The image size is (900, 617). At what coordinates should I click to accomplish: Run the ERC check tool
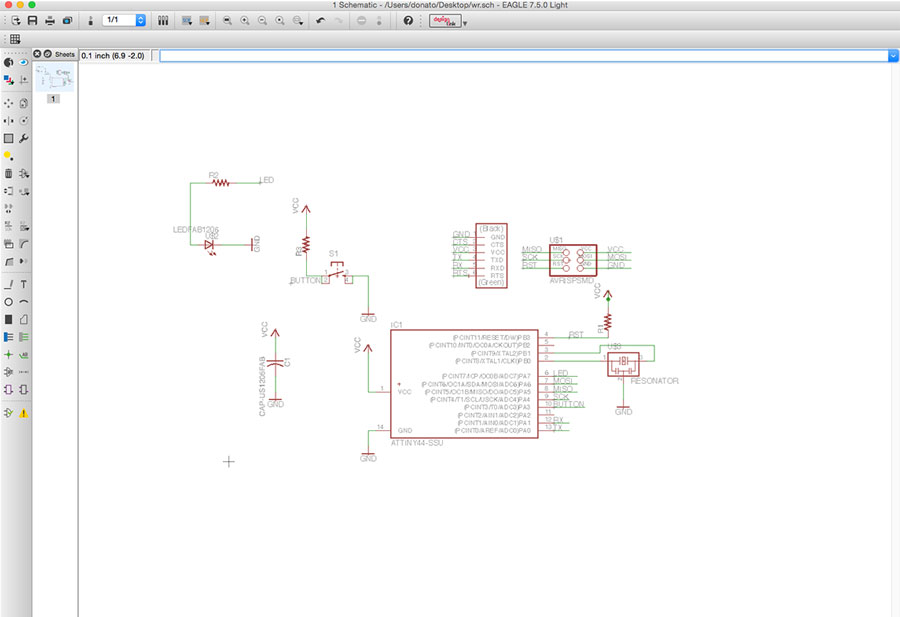8,413
